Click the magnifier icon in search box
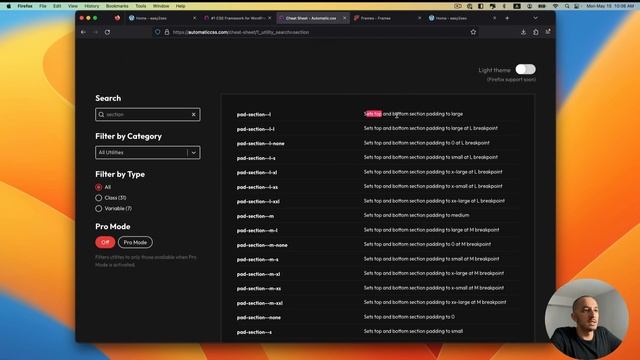This screenshot has width=640, height=360. pyautogui.click(x=101, y=115)
